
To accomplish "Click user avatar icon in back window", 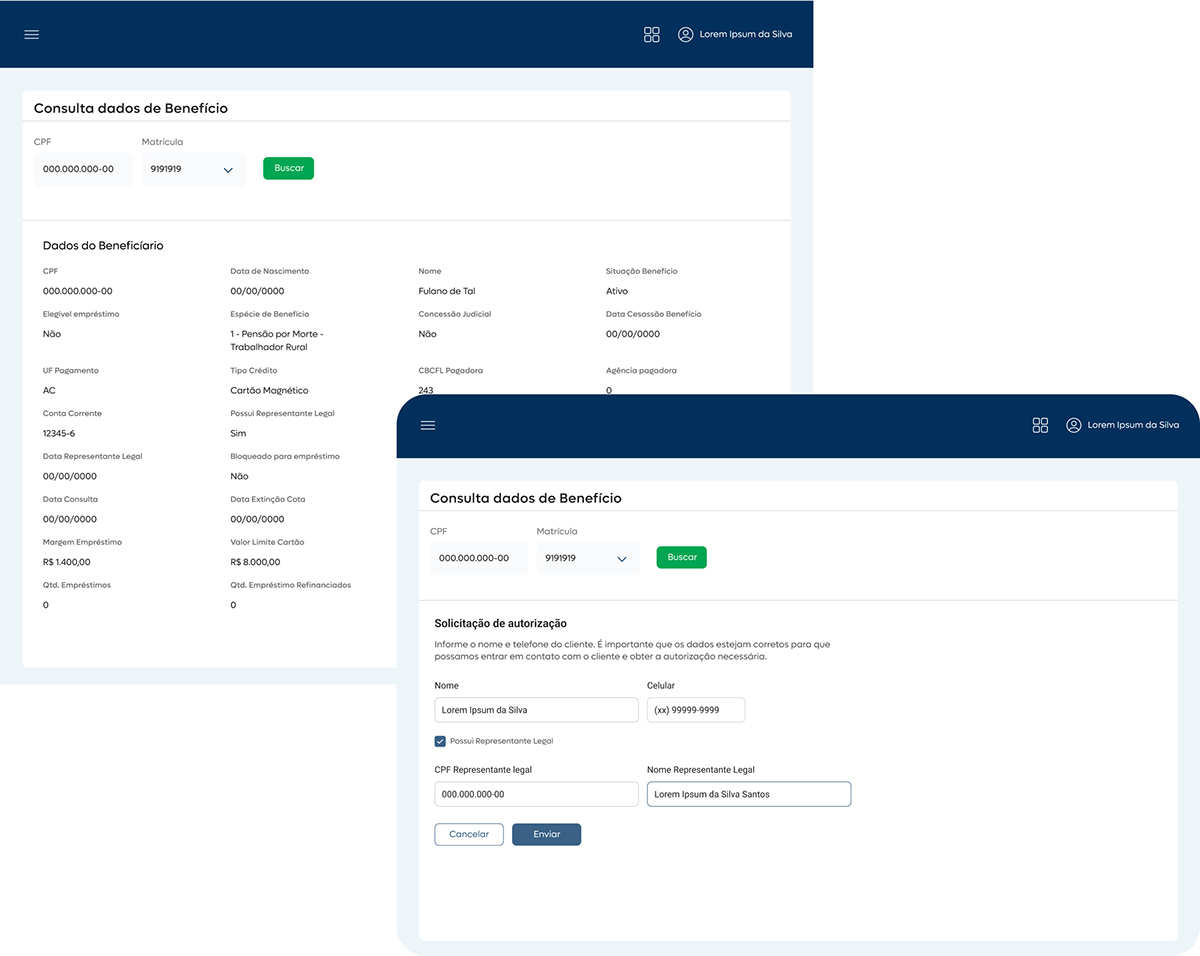I will pos(685,34).
